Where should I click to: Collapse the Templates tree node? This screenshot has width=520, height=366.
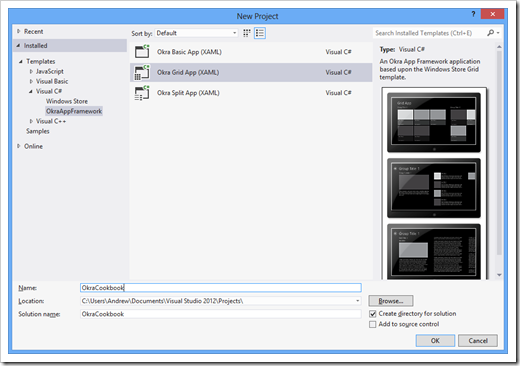pyautogui.click(x=21, y=61)
